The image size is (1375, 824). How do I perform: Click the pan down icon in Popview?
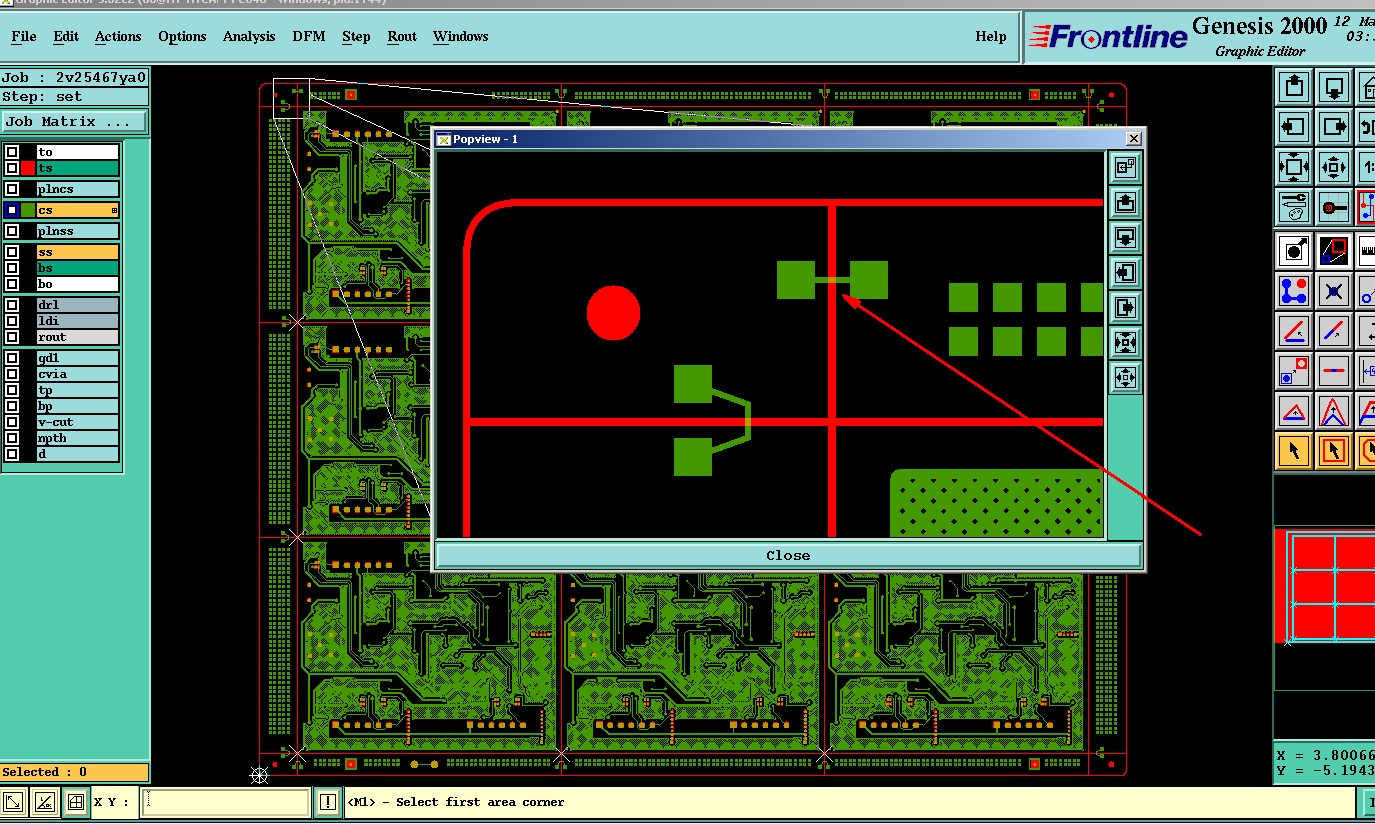click(1125, 238)
